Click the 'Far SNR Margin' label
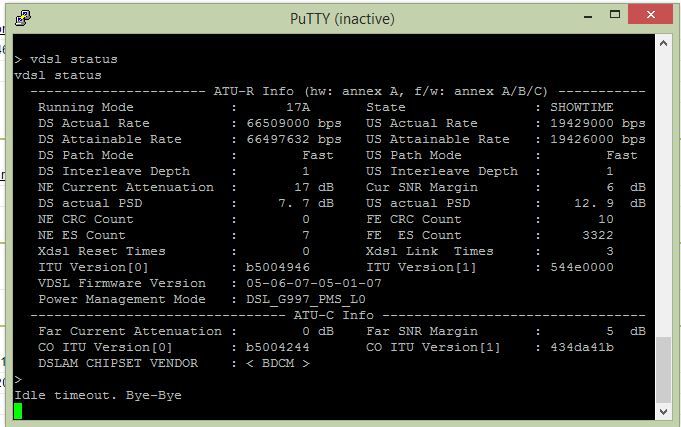The width and height of the screenshot is (681, 427). (422, 331)
